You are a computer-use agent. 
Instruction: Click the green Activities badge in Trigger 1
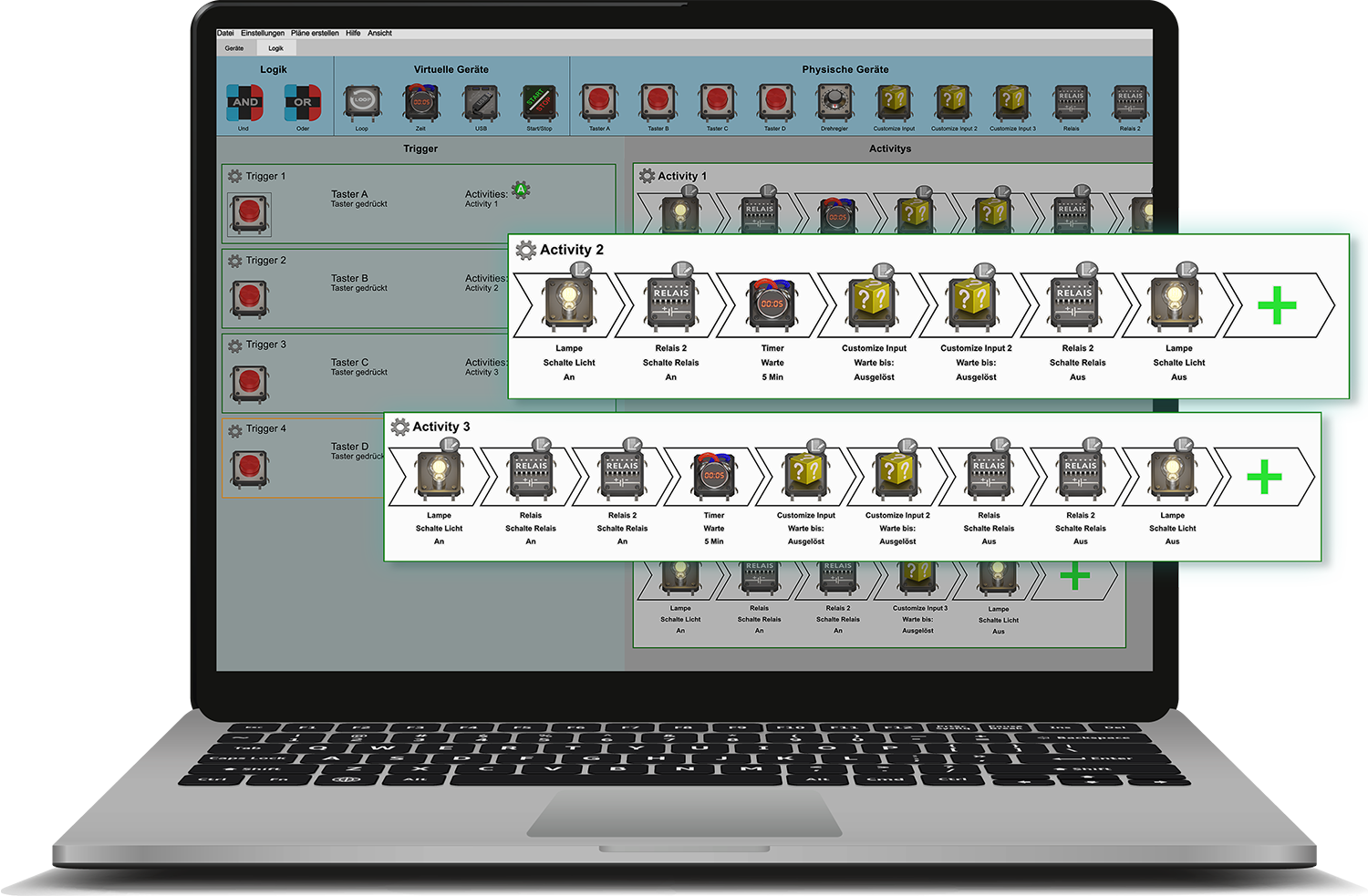click(521, 190)
